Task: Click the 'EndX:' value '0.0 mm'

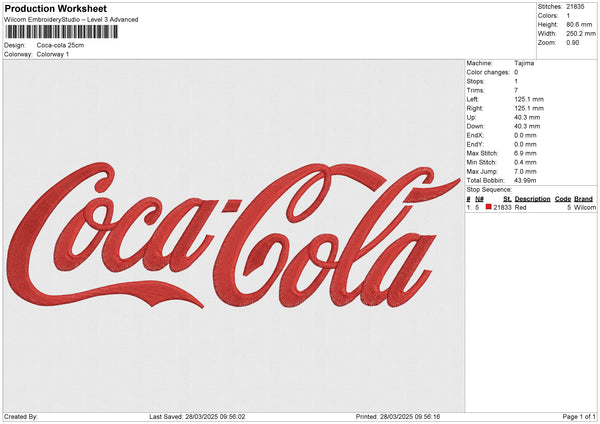Action: [525, 135]
